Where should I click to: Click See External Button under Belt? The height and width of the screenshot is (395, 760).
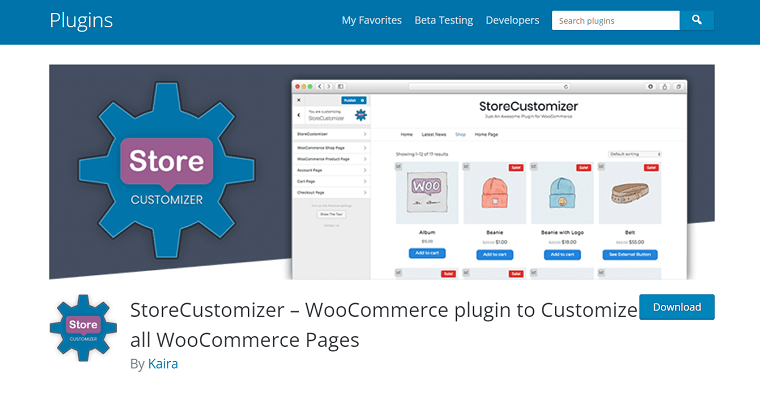point(630,254)
